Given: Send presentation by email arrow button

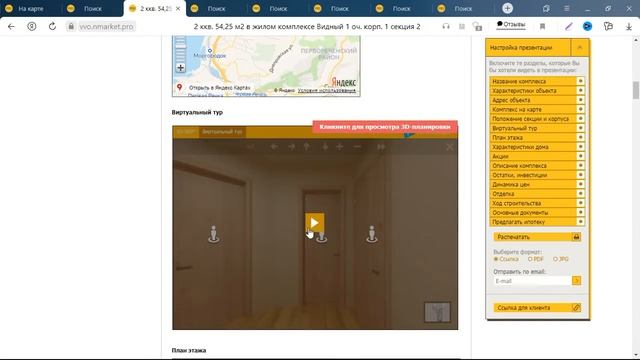Looking at the screenshot, I should [x=576, y=281].
